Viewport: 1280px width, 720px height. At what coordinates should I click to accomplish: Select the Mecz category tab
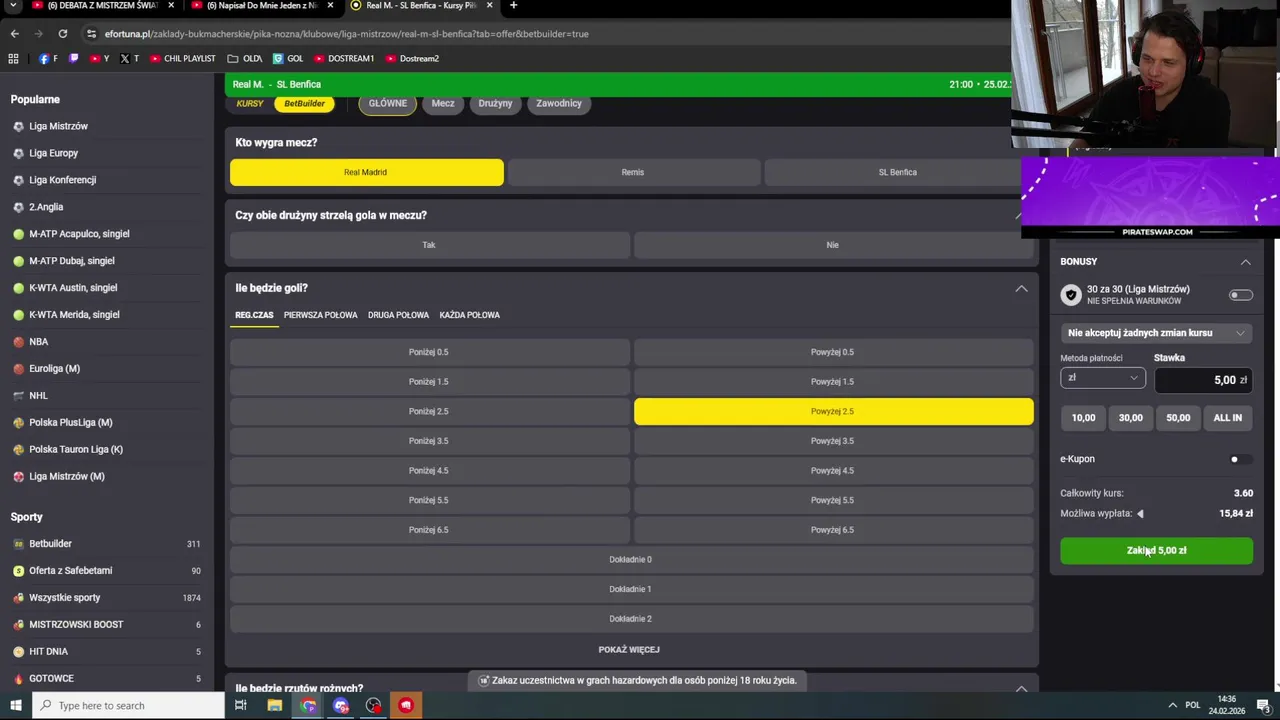coord(443,104)
